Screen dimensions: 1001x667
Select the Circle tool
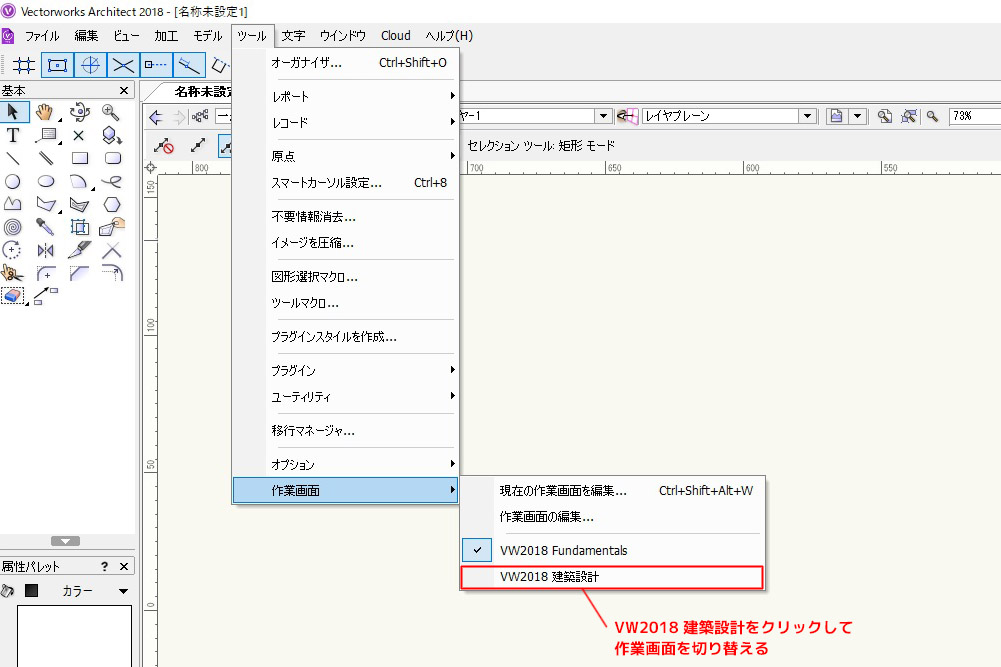pyautogui.click(x=13, y=181)
